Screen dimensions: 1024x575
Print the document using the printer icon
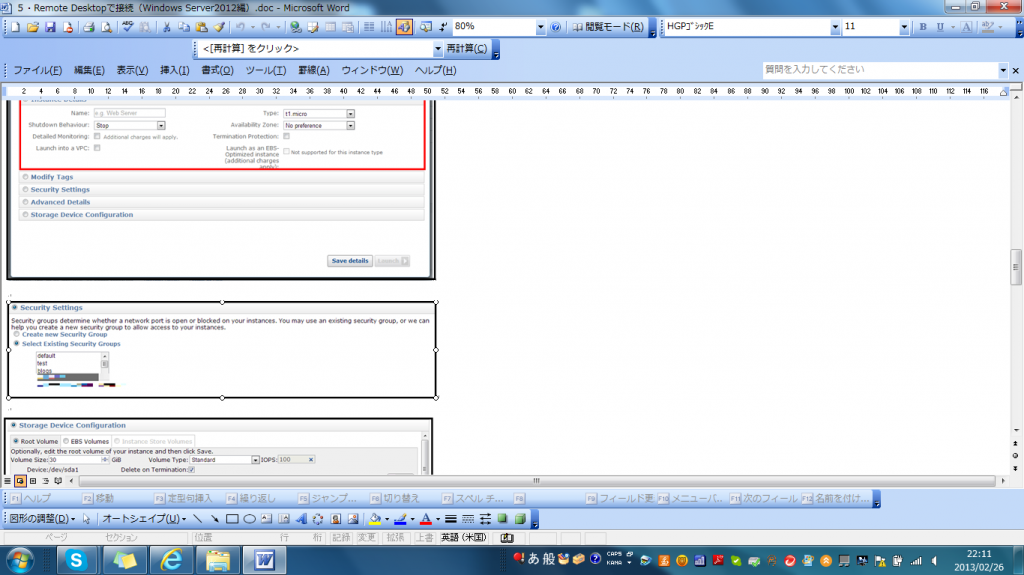pyautogui.click(x=88, y=27)
